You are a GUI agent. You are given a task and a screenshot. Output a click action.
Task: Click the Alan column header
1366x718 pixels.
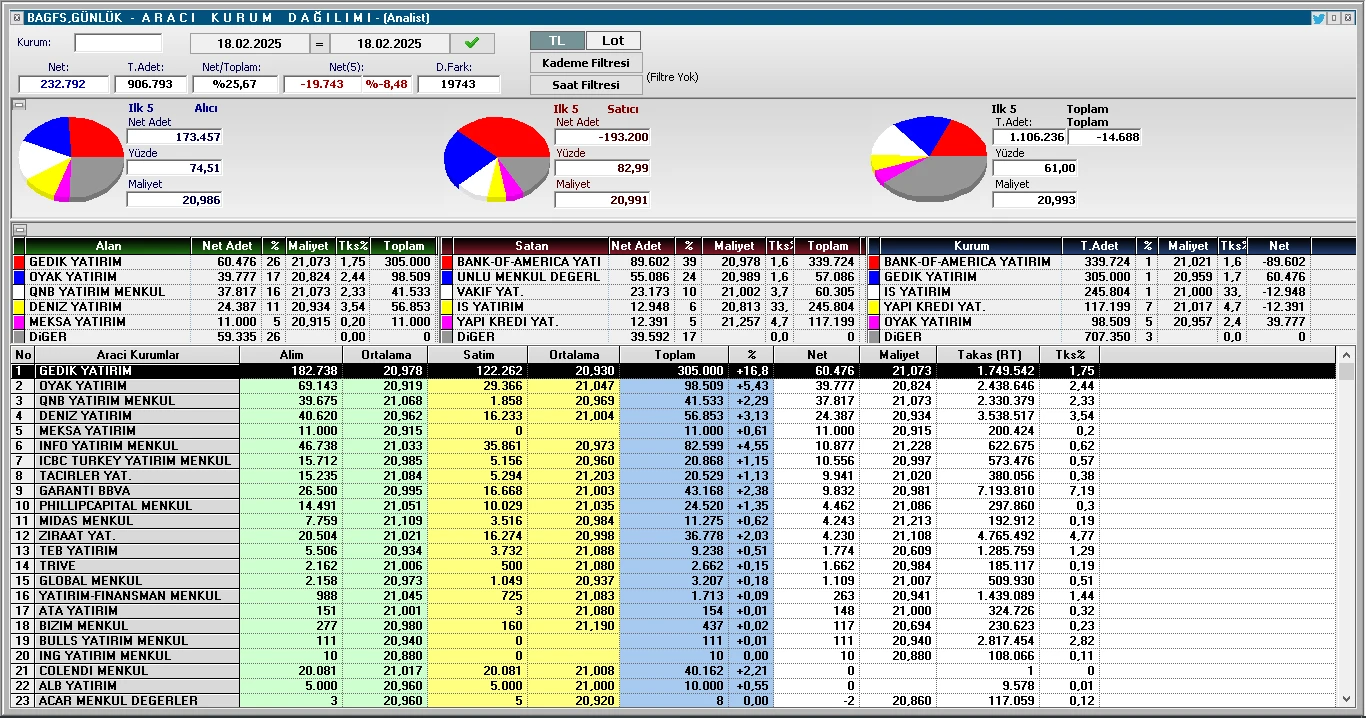coord(108,246)
